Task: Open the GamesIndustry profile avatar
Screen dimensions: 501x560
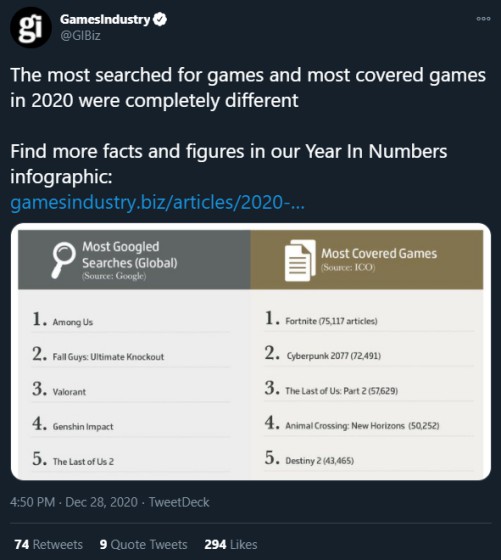Action: point(31,28)
